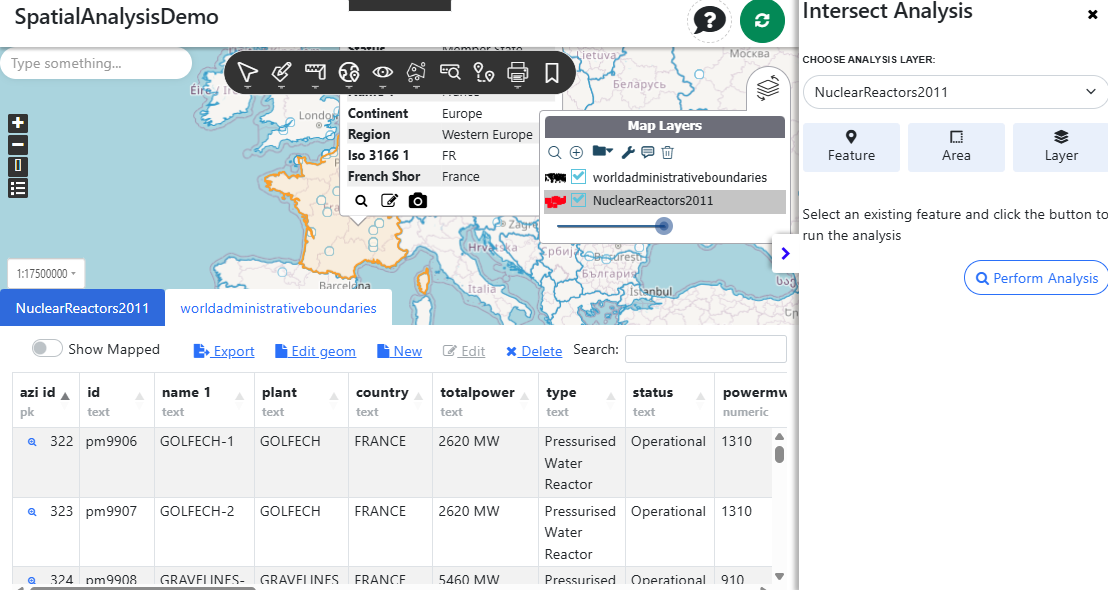The width and height of the screenshot is (1108, 590).
Task: Click the disabled Edit link
Action: click(x=464, y=351)
